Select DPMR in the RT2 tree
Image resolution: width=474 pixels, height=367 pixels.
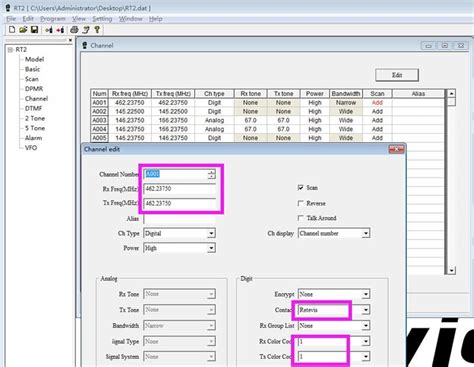pos(34,89)
